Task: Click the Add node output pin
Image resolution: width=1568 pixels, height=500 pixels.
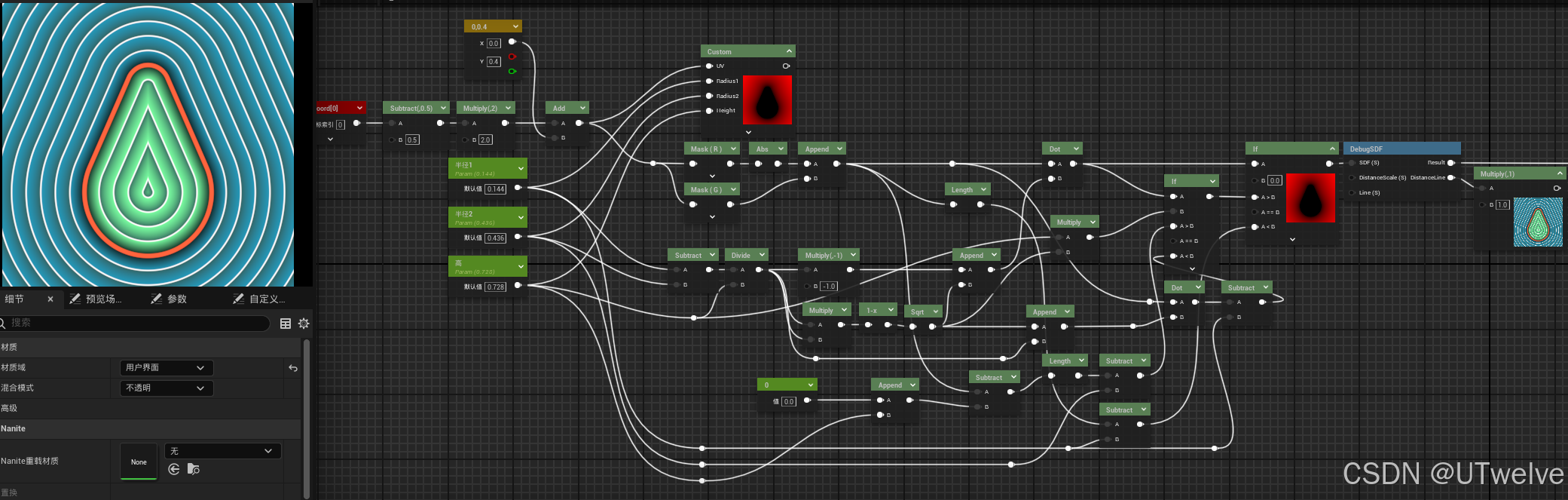Action: (x=579, y=123)
